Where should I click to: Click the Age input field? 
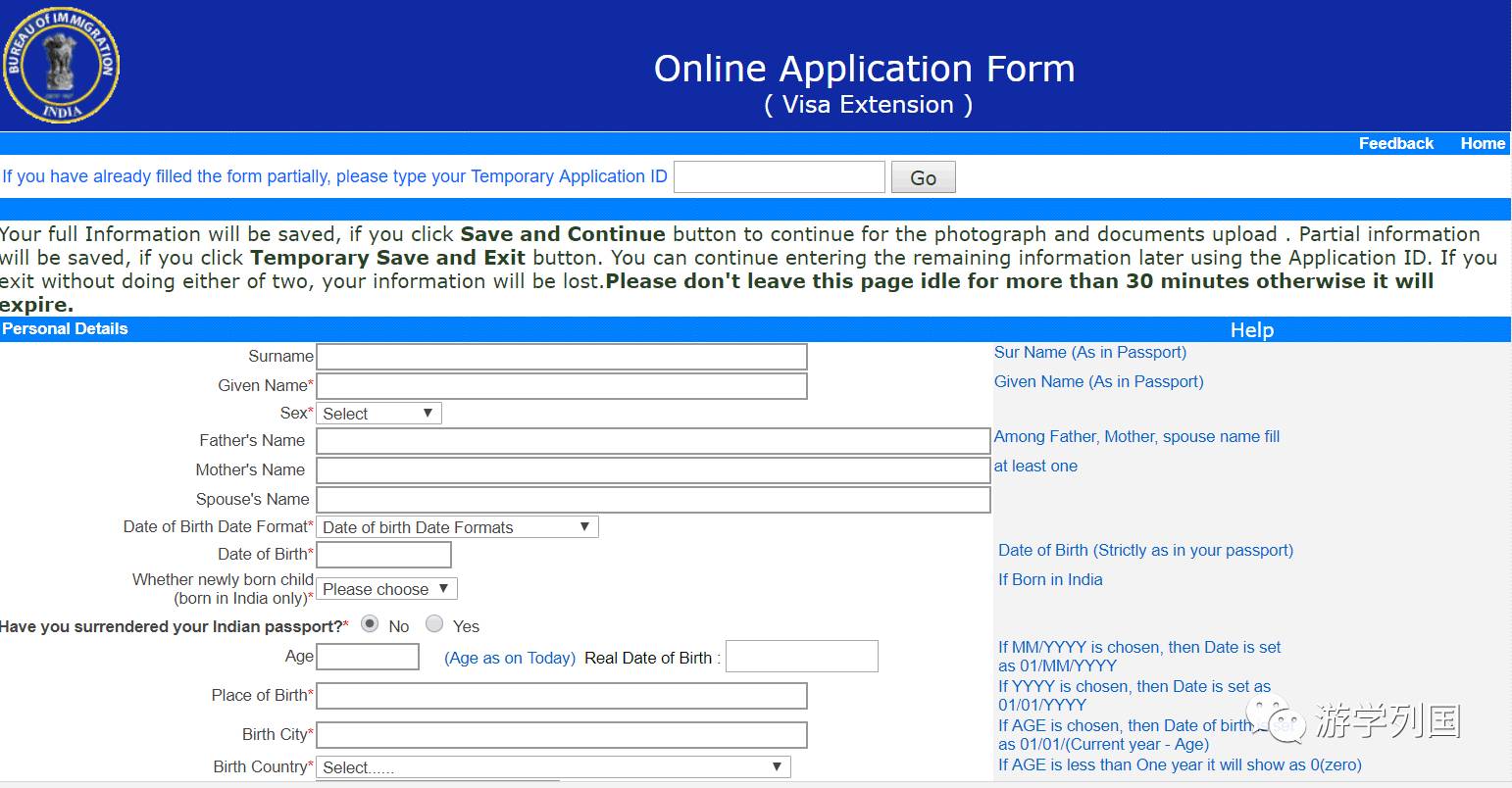tap(368, 657)
